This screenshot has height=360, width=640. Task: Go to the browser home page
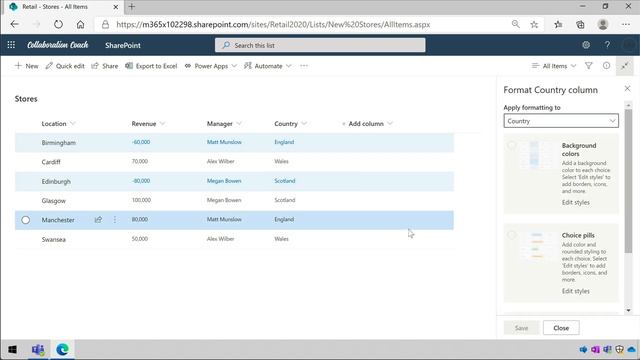click(80, 24)
